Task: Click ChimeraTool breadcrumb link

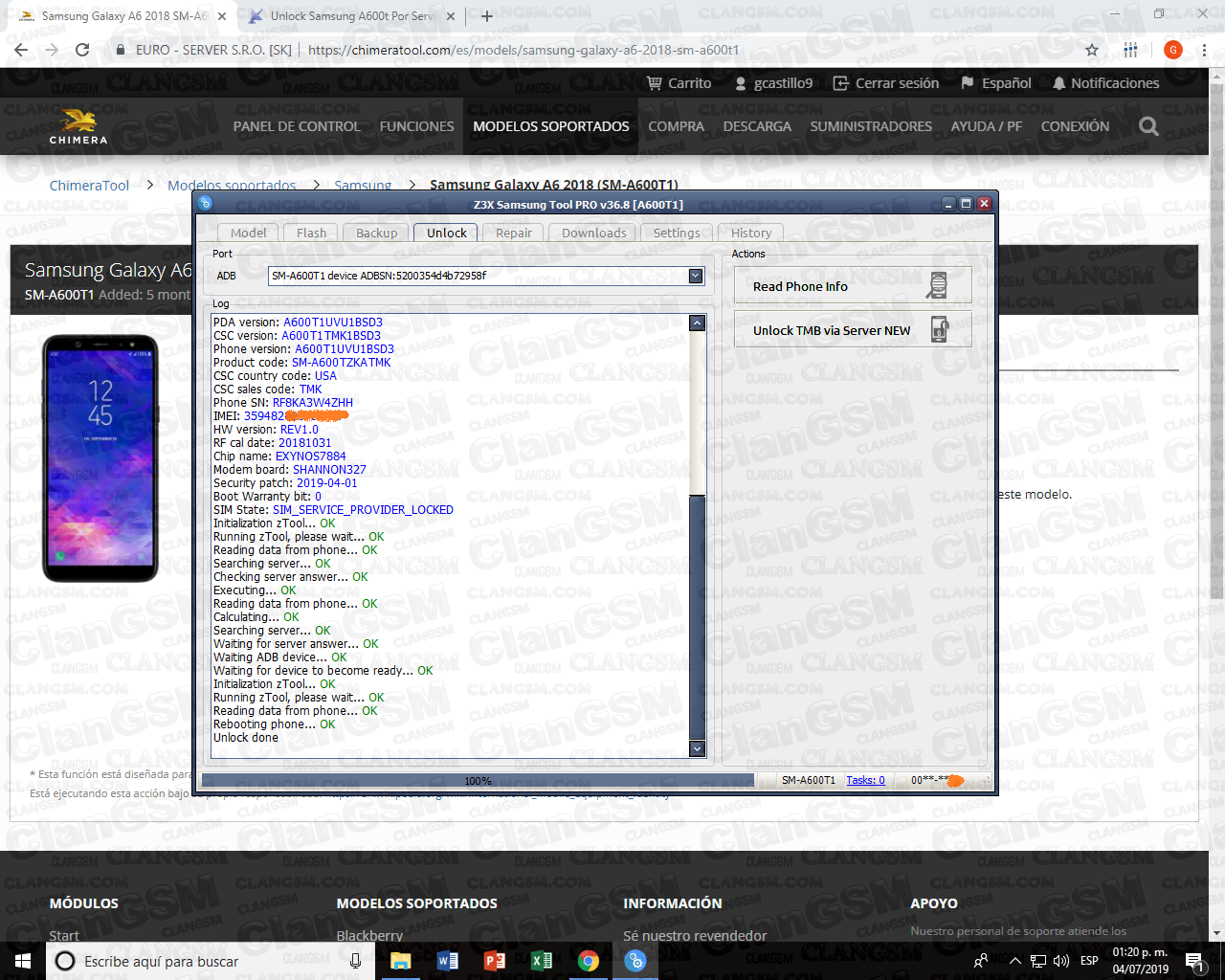Action: tap(89, 186)
